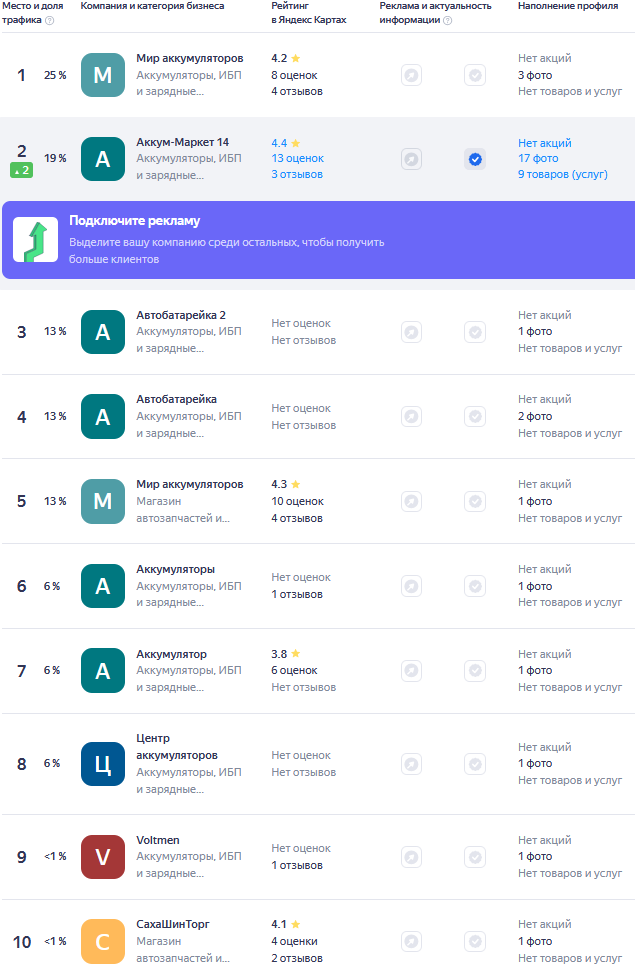The height and width of the screenshot is (980, 635).
Task: Click advertising icon in СахаШинТорг row
Action: pyautogui.click(x=411, y=941)
